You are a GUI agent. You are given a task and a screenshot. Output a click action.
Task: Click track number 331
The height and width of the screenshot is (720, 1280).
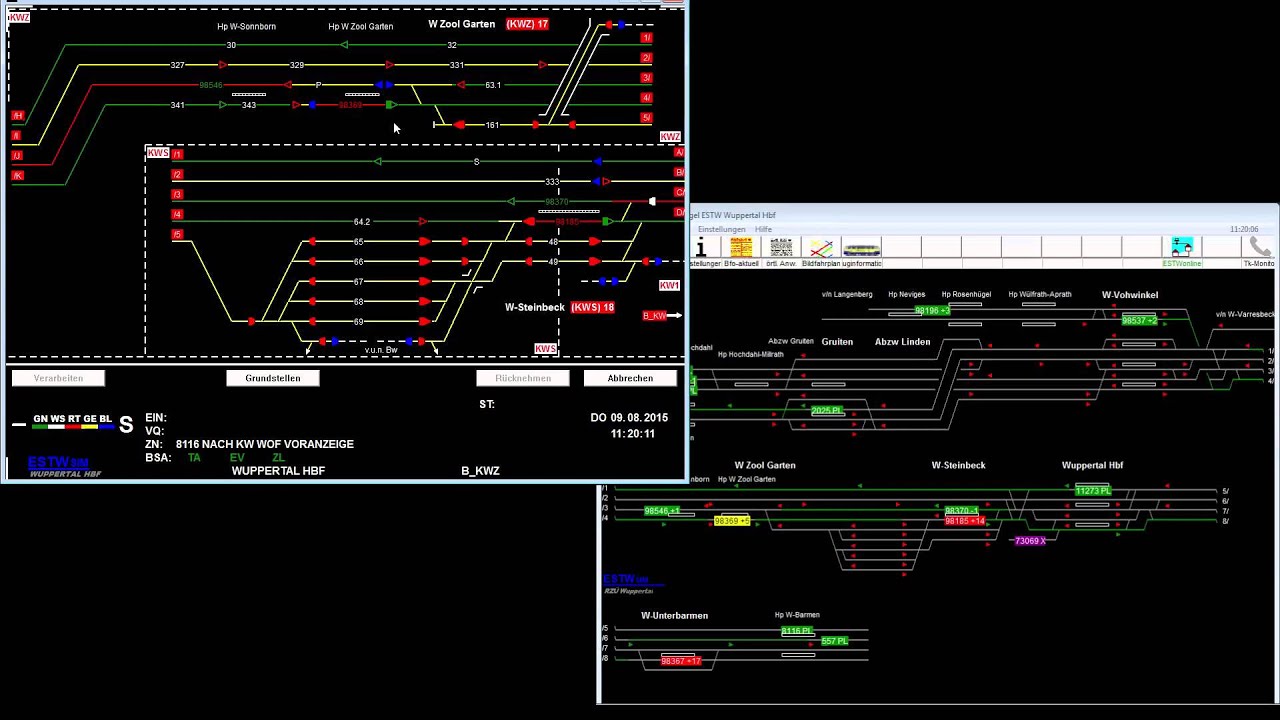456,65
